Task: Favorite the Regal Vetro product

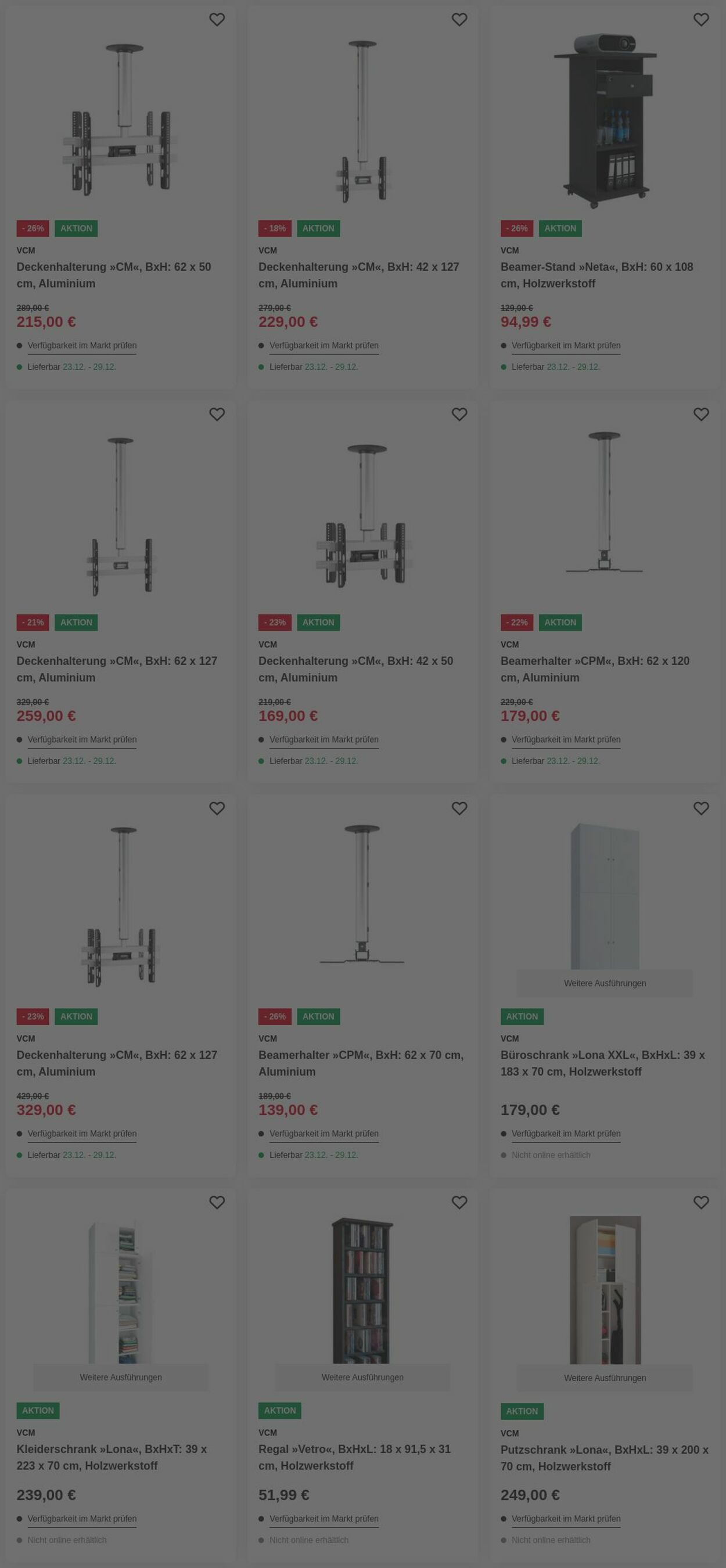Action: (x=459, y=1202)
